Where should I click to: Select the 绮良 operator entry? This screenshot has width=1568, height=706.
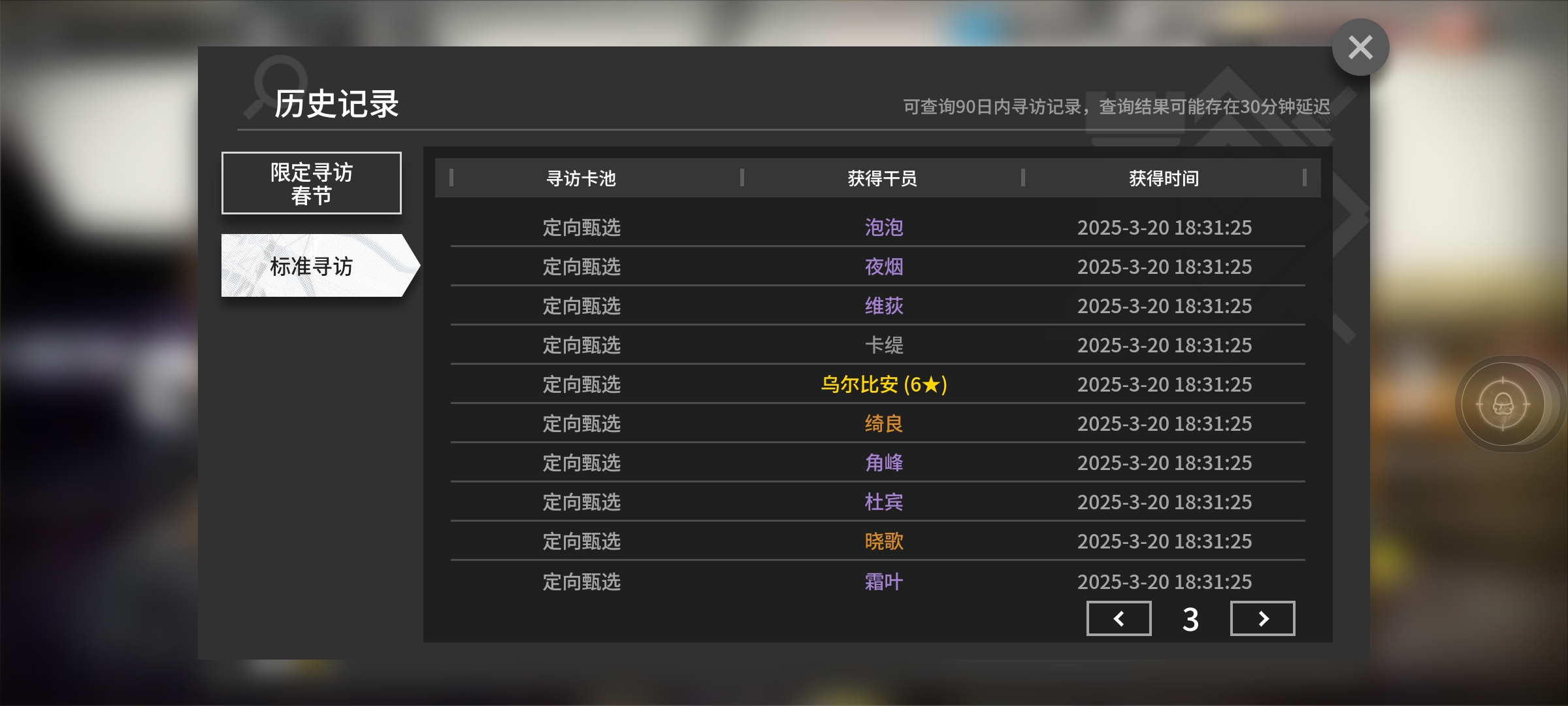[x=884, y=424]
